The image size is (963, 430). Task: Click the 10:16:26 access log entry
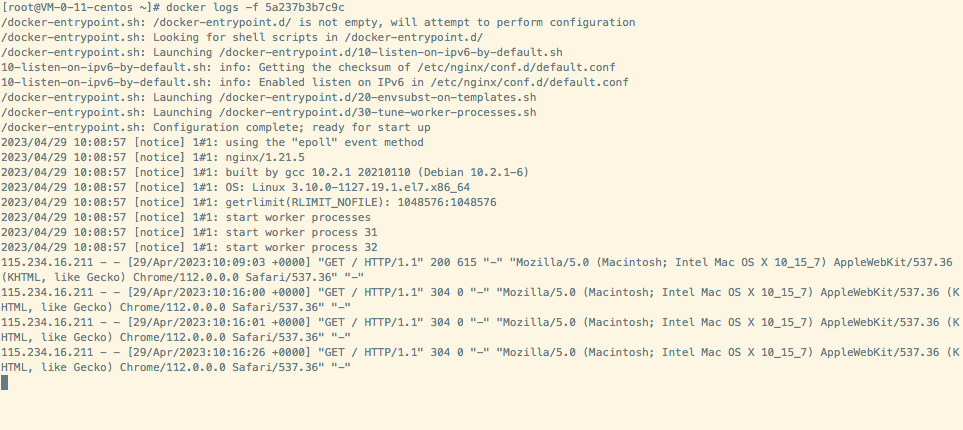point(480,360)
